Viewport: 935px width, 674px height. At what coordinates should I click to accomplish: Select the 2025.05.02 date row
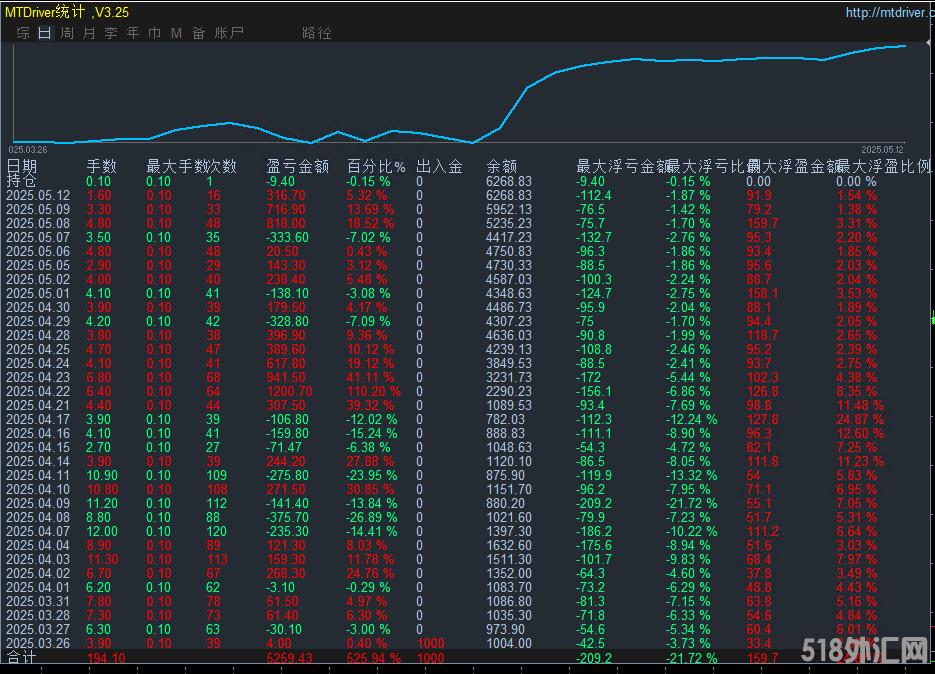click(x=468, y=279)
